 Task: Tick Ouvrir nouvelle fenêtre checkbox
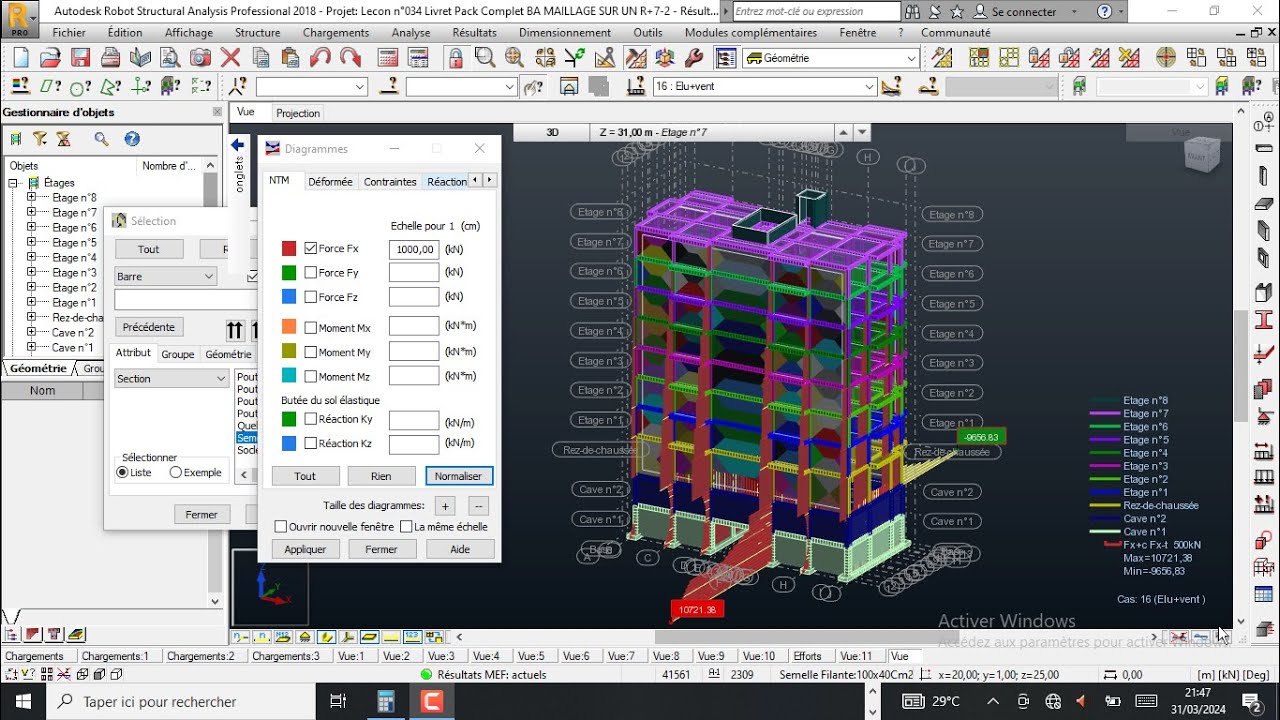click(x=281, y=526)
